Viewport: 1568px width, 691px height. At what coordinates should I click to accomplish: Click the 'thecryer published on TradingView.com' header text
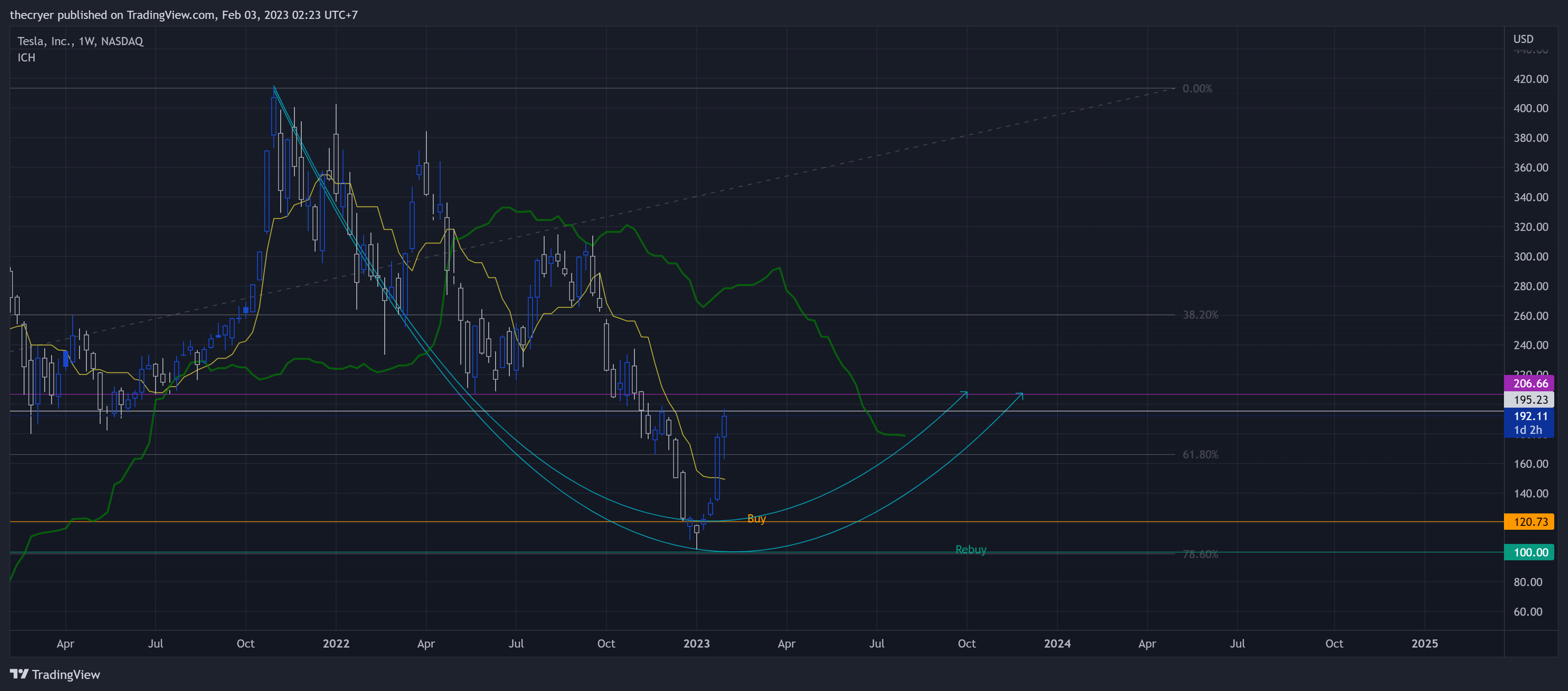[111, 15]
